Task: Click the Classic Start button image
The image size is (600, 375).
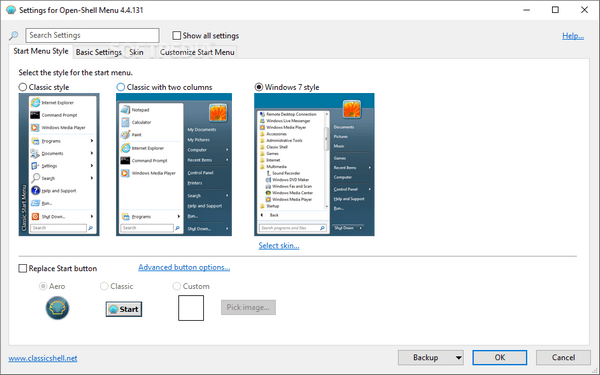Action: [x=124, y=309]
